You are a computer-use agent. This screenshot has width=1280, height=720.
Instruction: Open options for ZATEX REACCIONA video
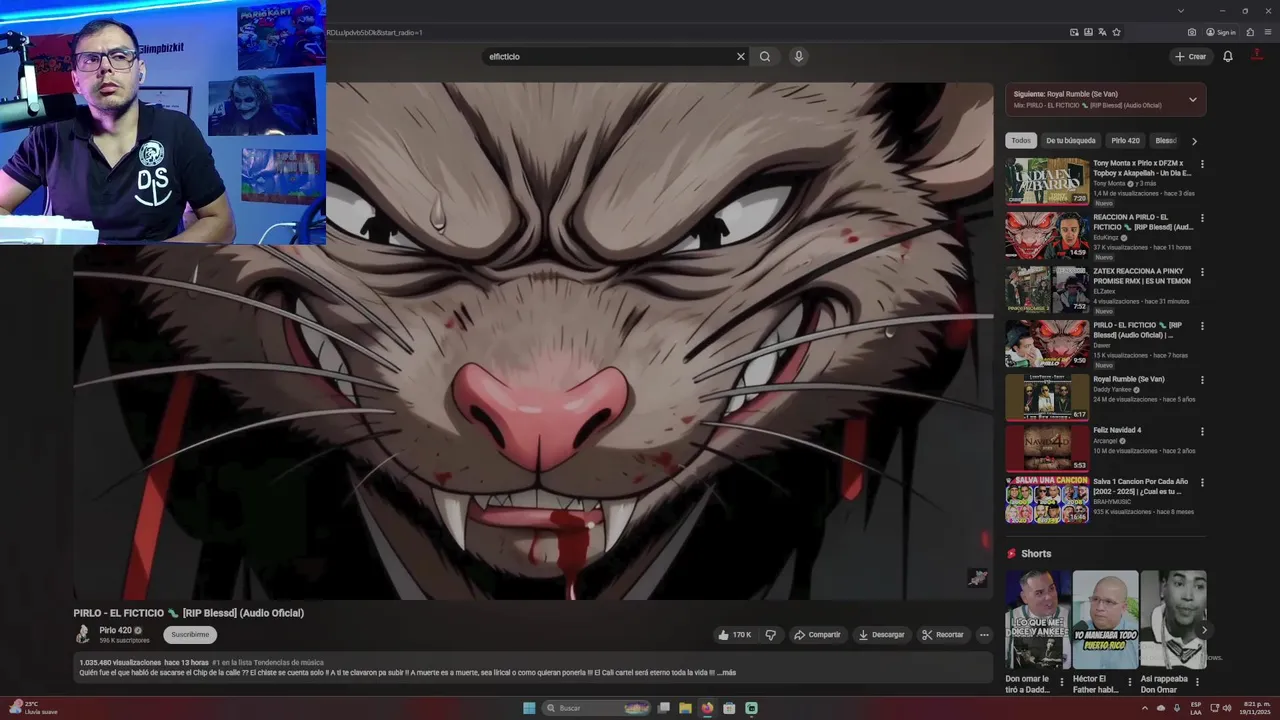pyautogui.click(x=1202, y=272)
